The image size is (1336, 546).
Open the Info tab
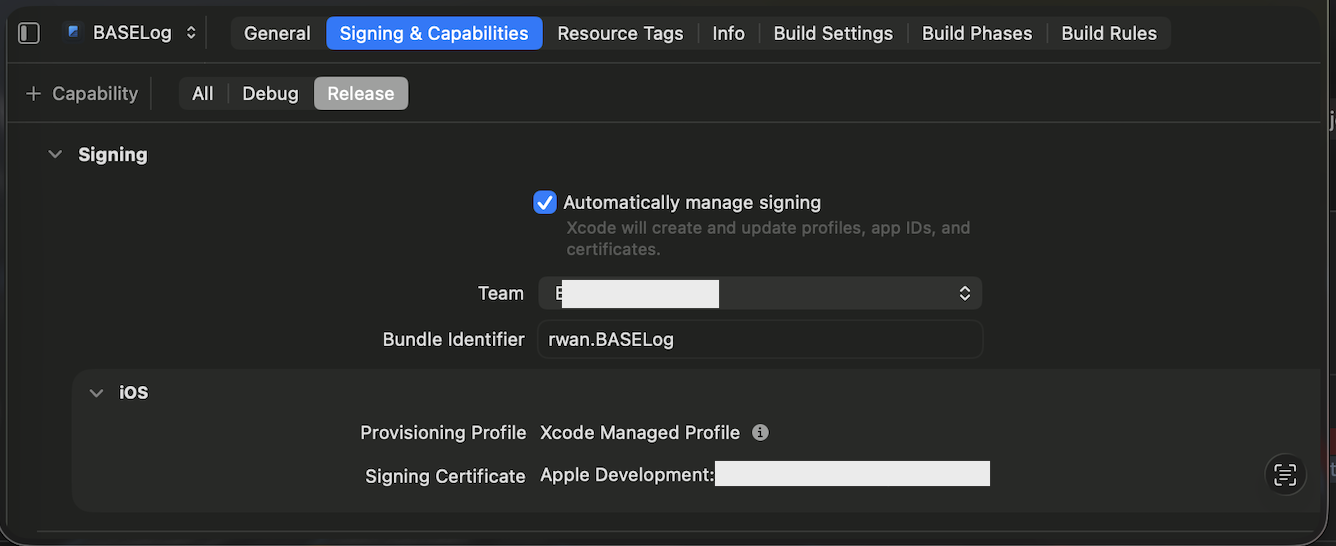tap(728, 33)
